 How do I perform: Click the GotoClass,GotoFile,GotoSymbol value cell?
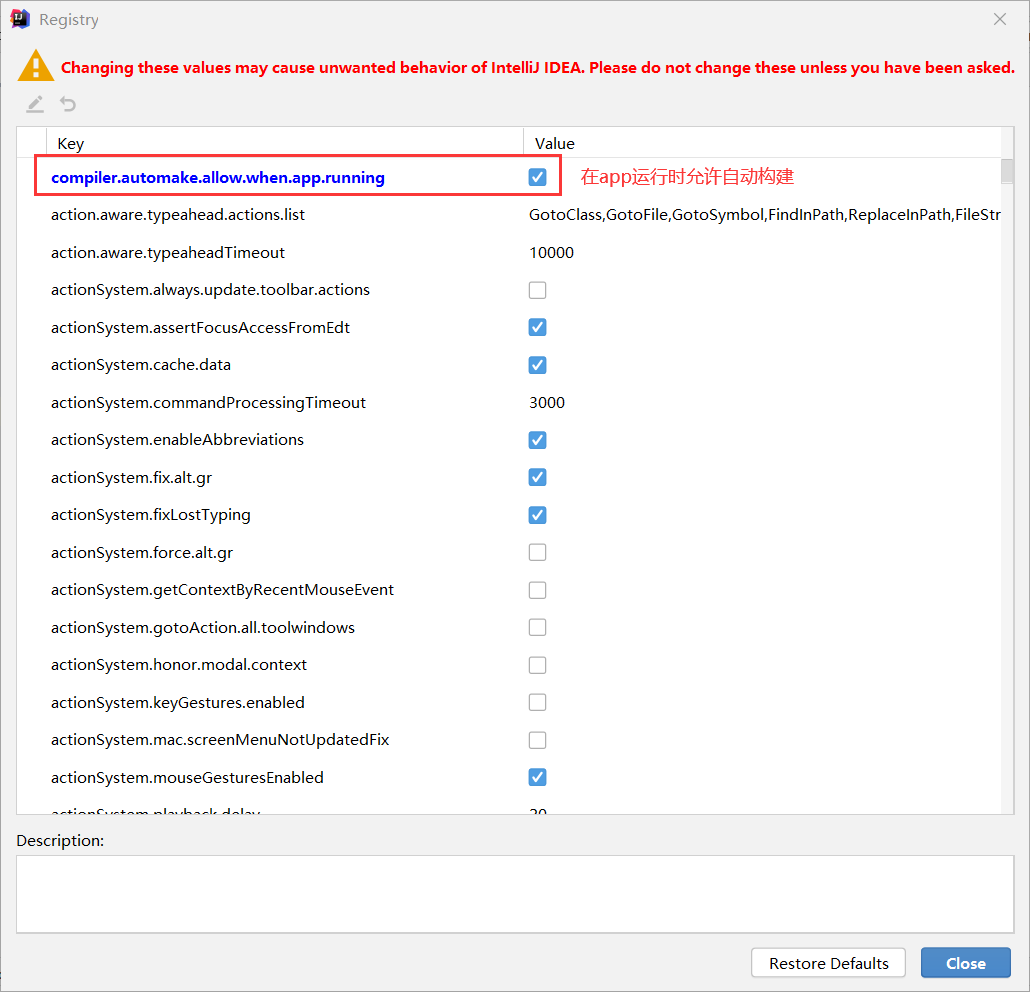point(765,215)
